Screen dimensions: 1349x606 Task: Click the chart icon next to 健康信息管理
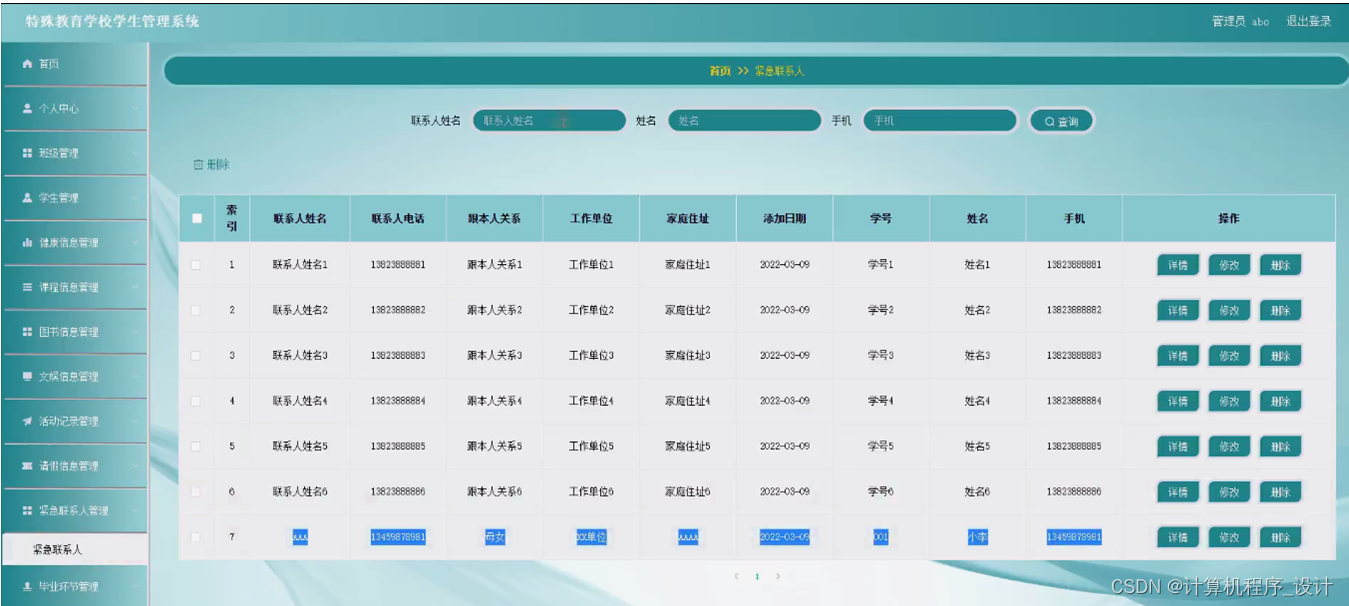tap(28, 243)
